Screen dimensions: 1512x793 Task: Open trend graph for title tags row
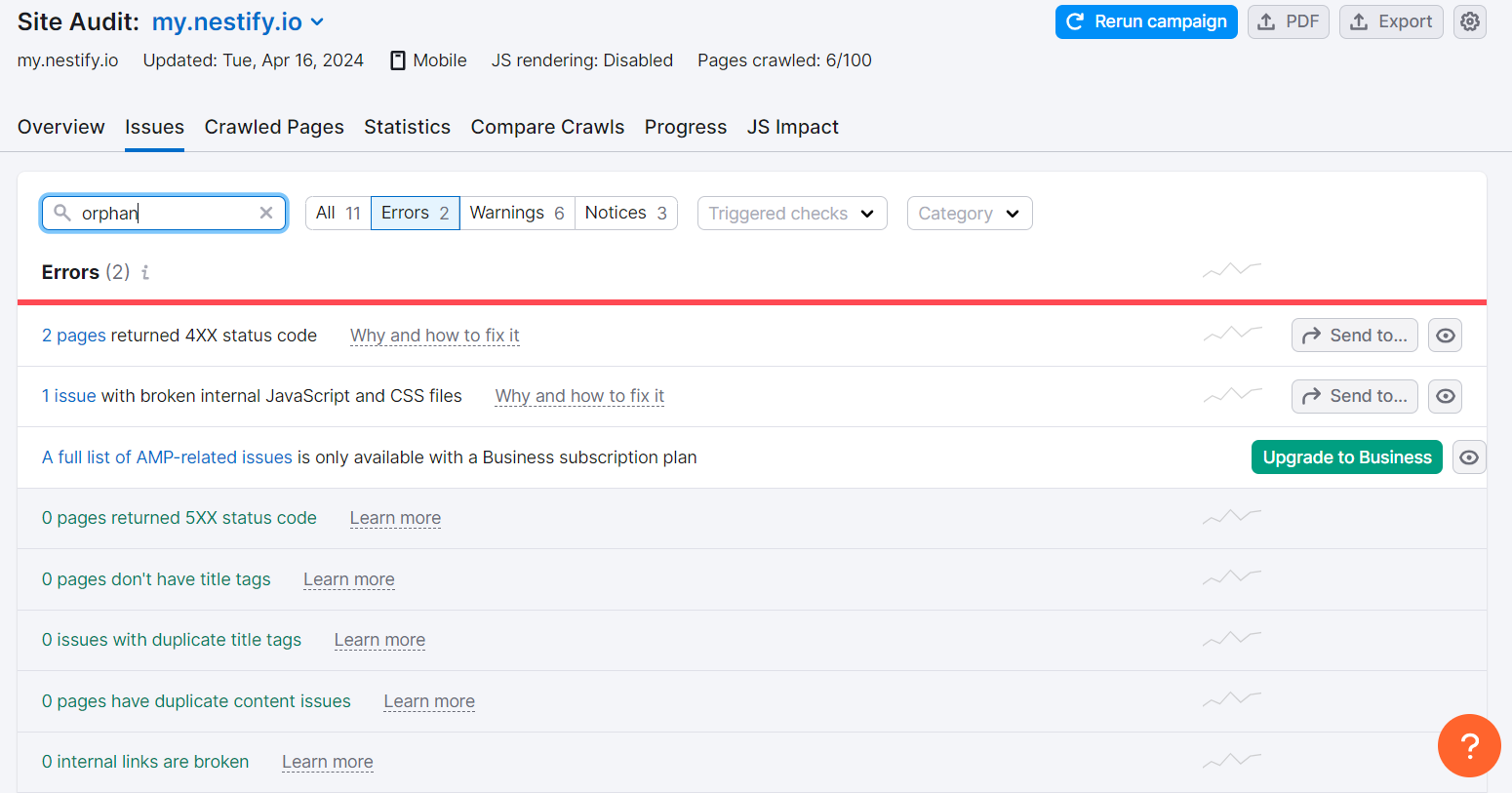click(1232, 577)
